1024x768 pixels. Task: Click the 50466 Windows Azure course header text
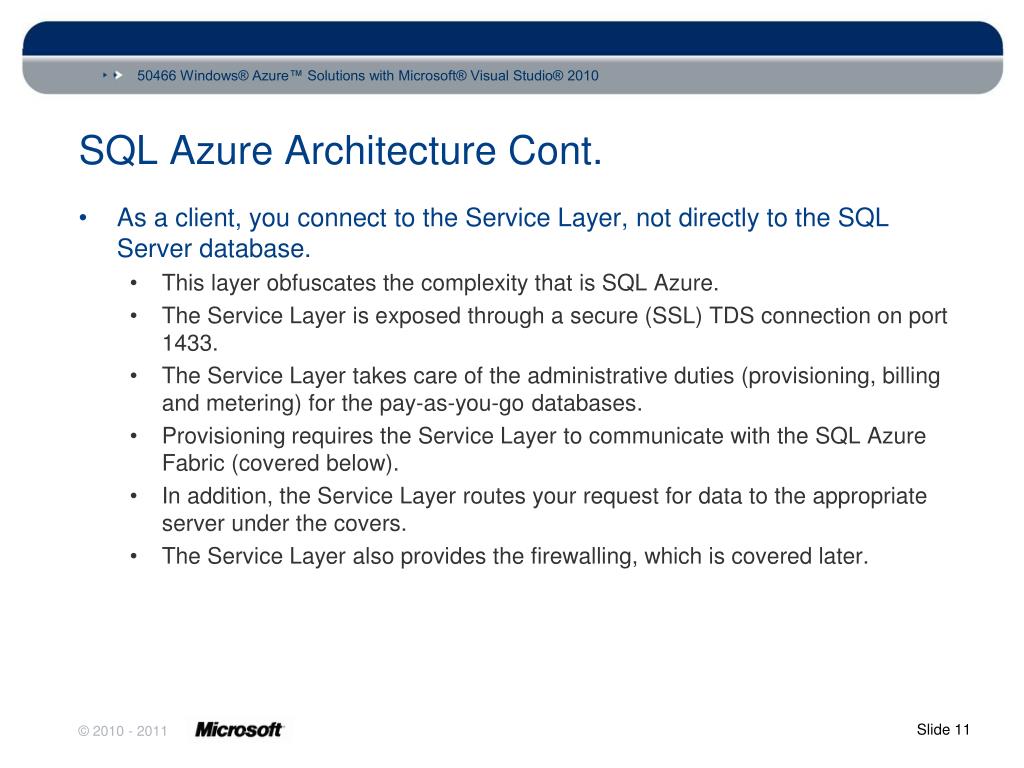point(368,76)
